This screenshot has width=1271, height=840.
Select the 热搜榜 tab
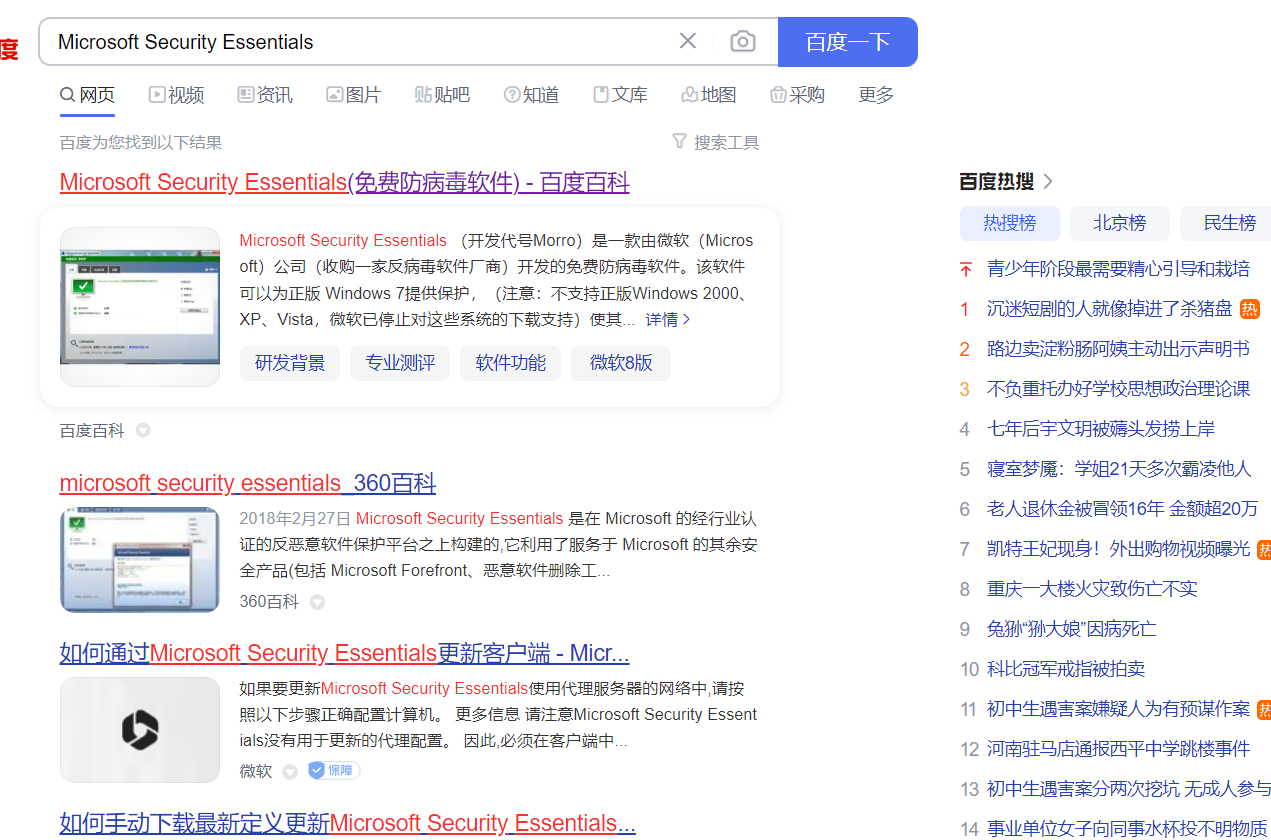pyautogui.click(x=1010, y=223)
